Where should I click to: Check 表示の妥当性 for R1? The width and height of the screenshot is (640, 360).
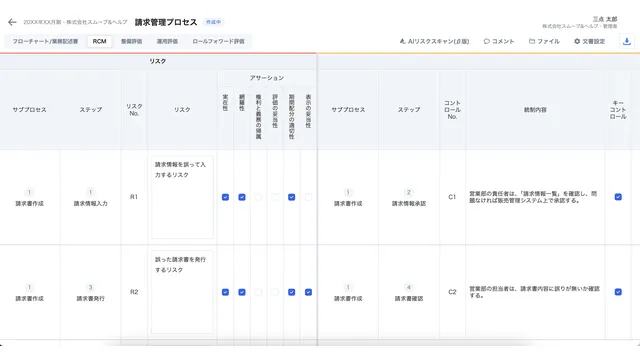(x=308, y=197)
